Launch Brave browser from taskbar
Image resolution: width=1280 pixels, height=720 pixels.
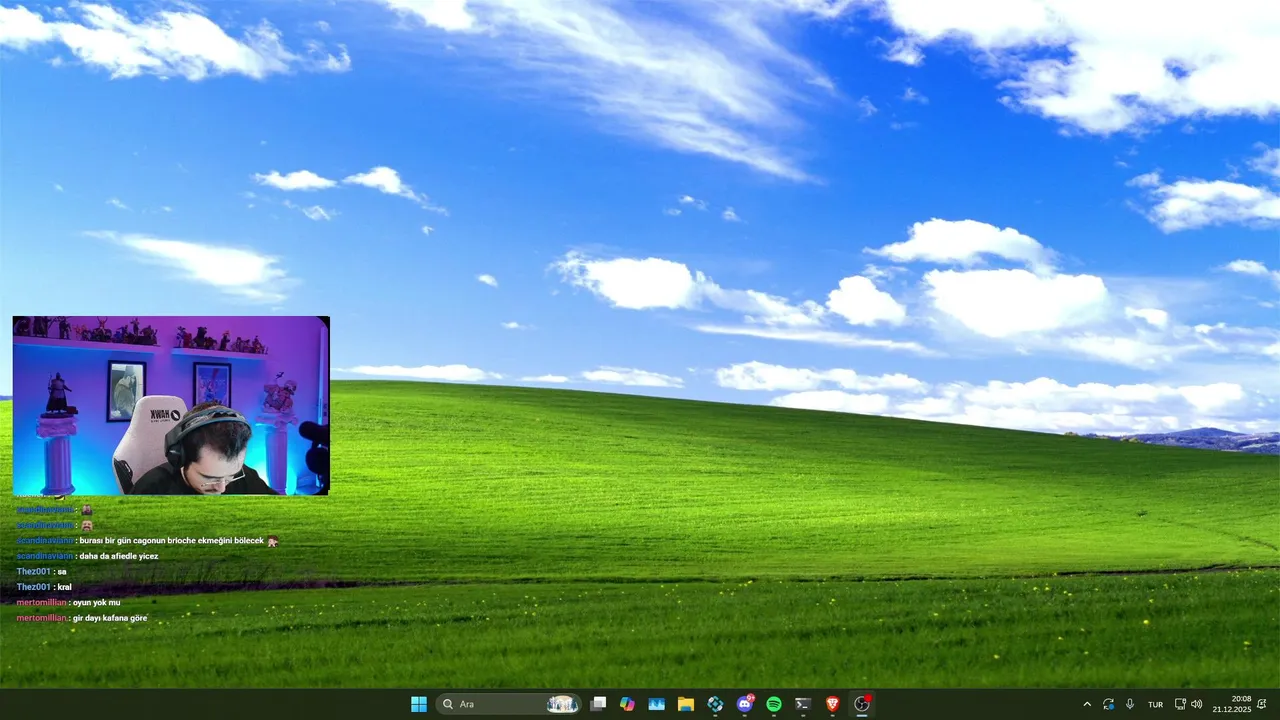coord(833,704)
